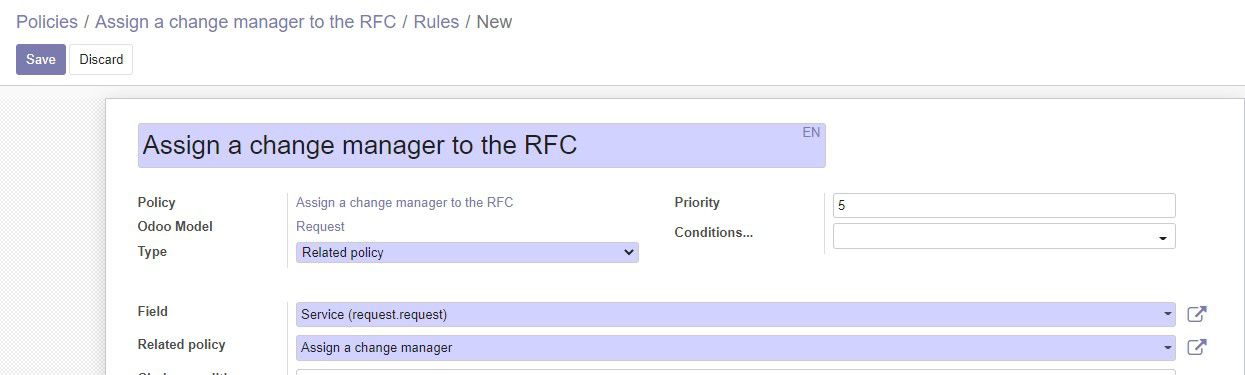
Task: Click the EN translation indicator
Action: 811,132
